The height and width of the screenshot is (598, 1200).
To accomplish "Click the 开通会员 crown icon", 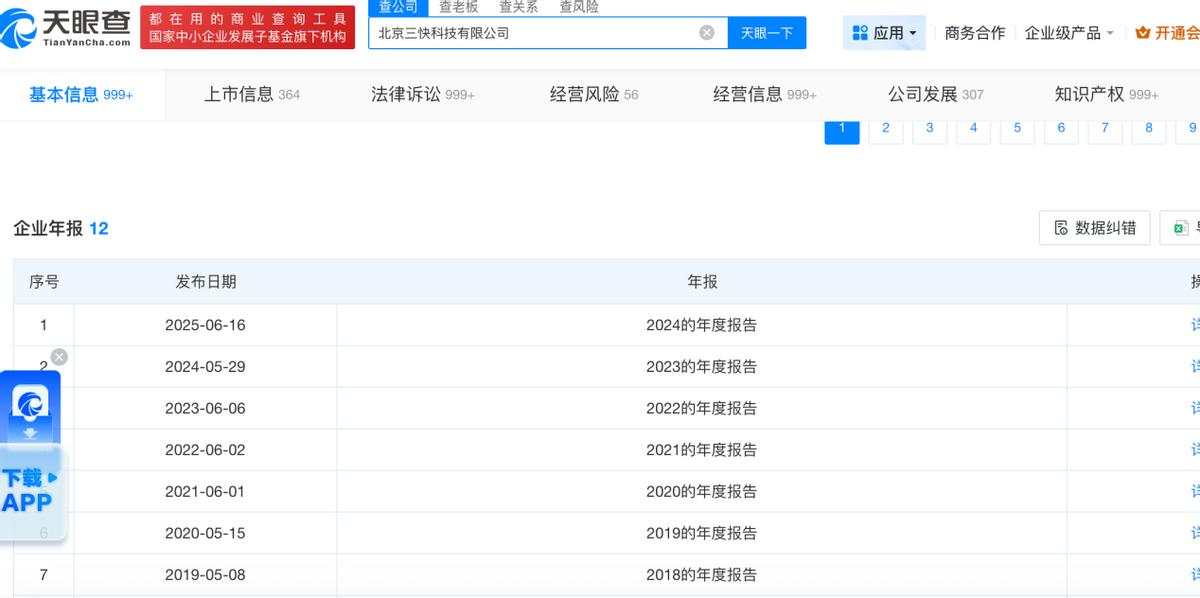I will tap(1143, 33).
